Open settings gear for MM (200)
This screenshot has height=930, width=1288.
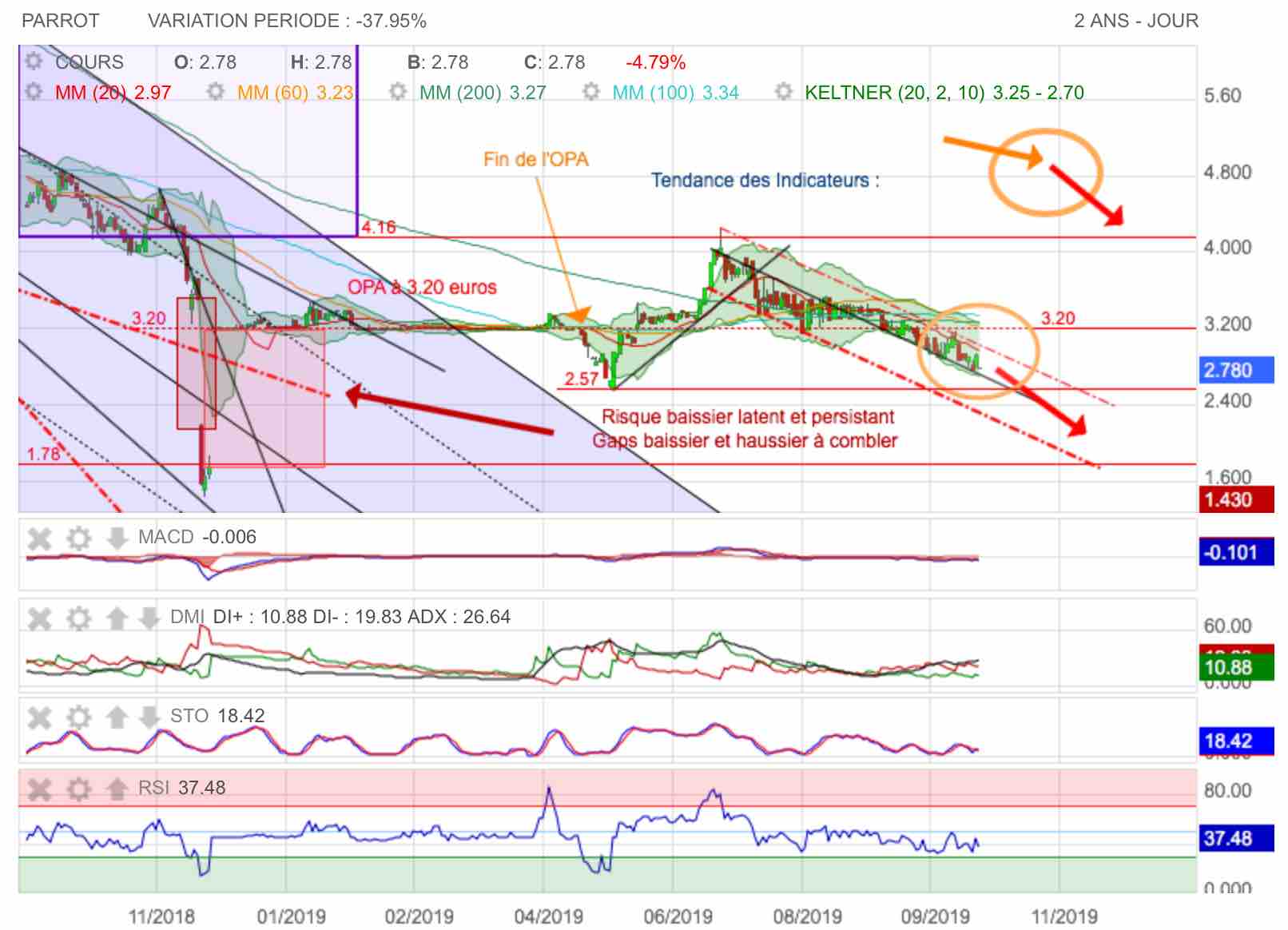[398, 92]
